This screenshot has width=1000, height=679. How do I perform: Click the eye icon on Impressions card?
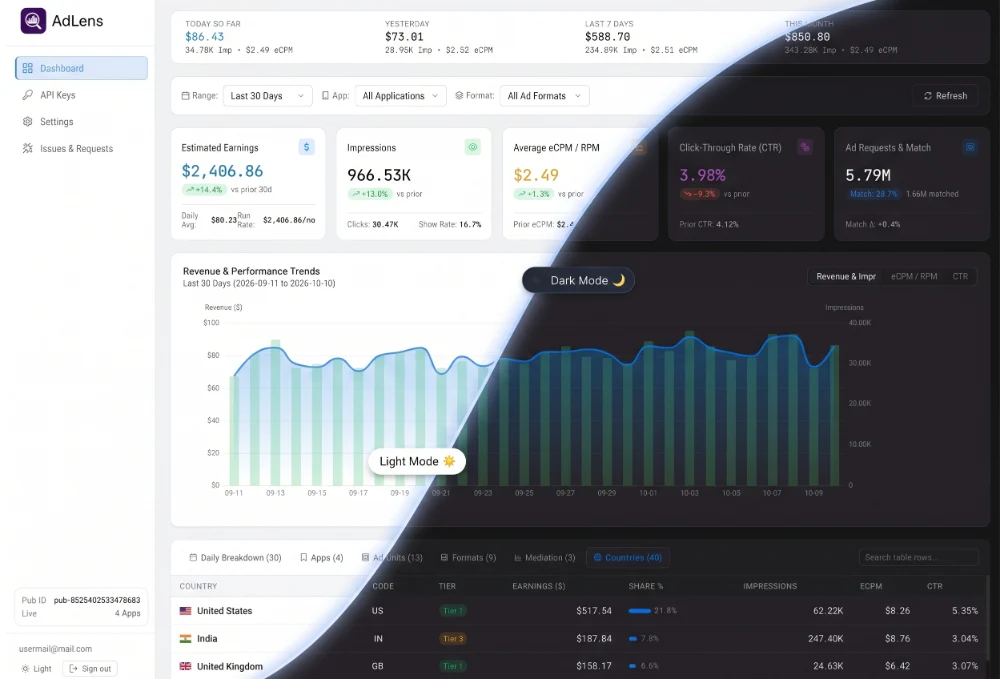(x=473, y=147)
